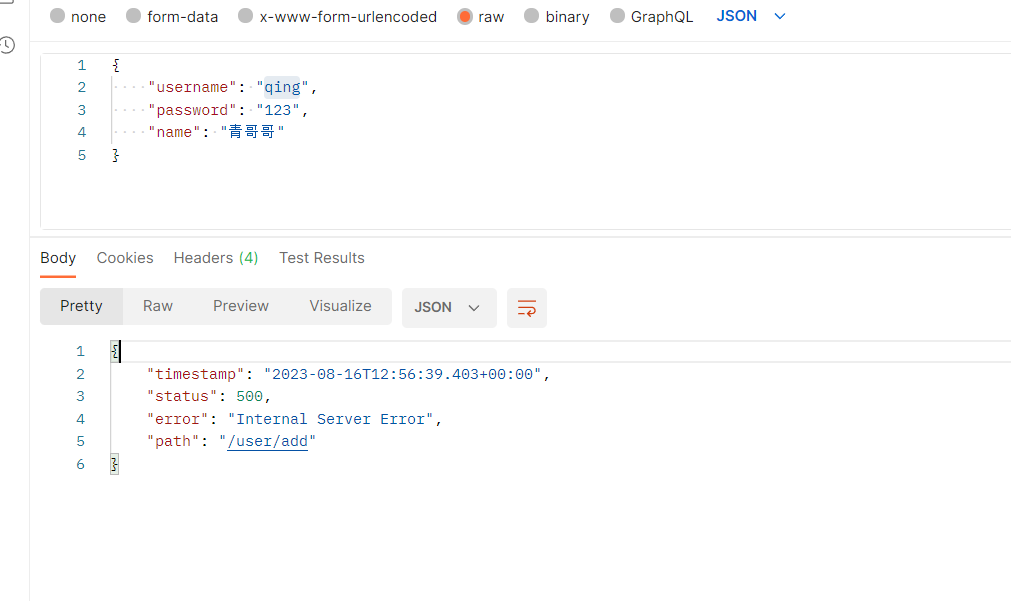Select the Visualize response view
This screenshot has height=601, width=1011.
click(x=340, y=306)
